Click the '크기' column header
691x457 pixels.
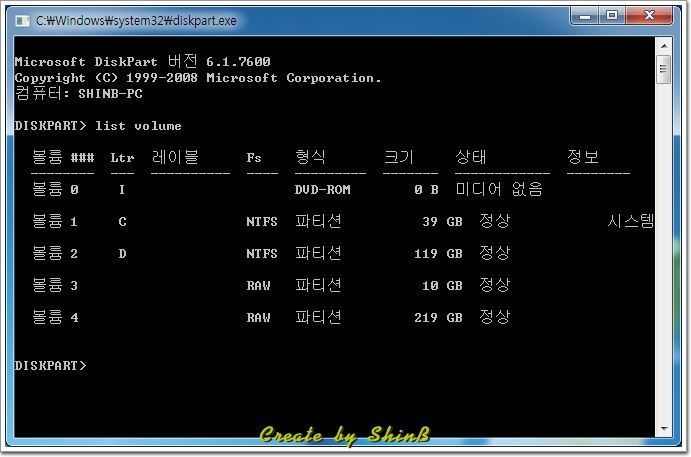pyautogui.click(x=398, y=157)
